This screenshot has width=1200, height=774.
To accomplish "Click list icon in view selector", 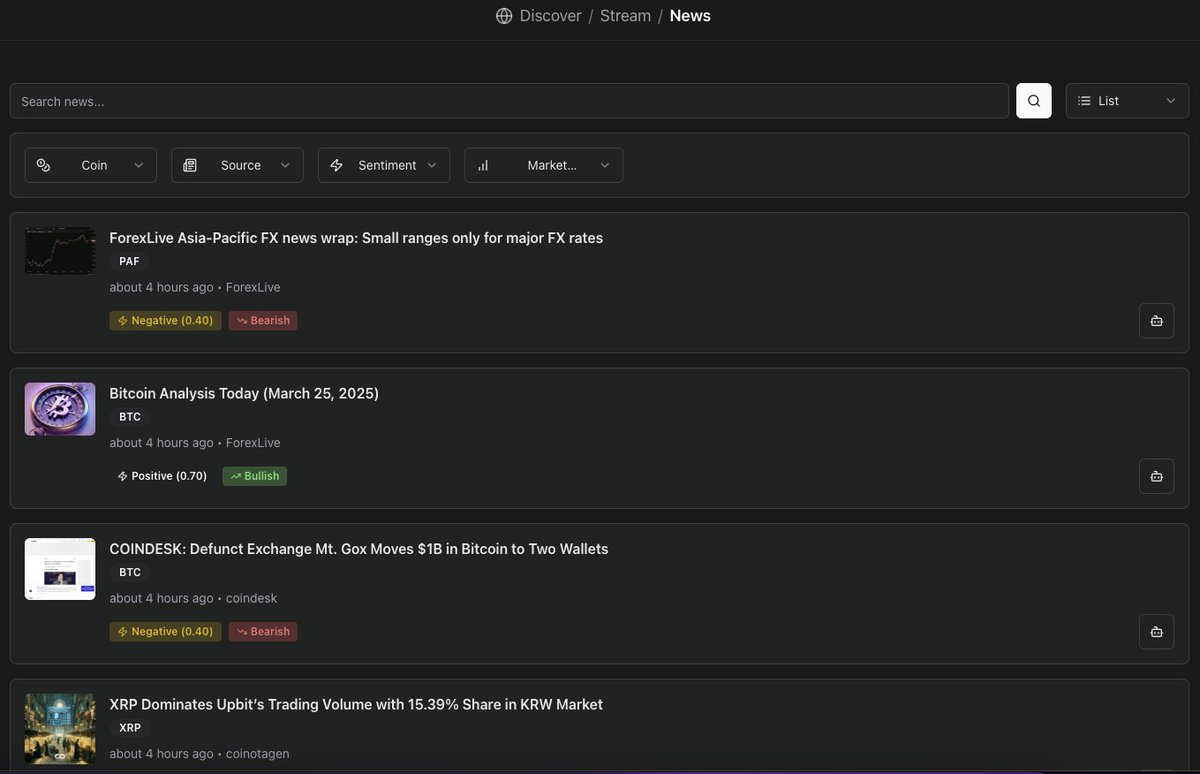I will [1084, 101].
